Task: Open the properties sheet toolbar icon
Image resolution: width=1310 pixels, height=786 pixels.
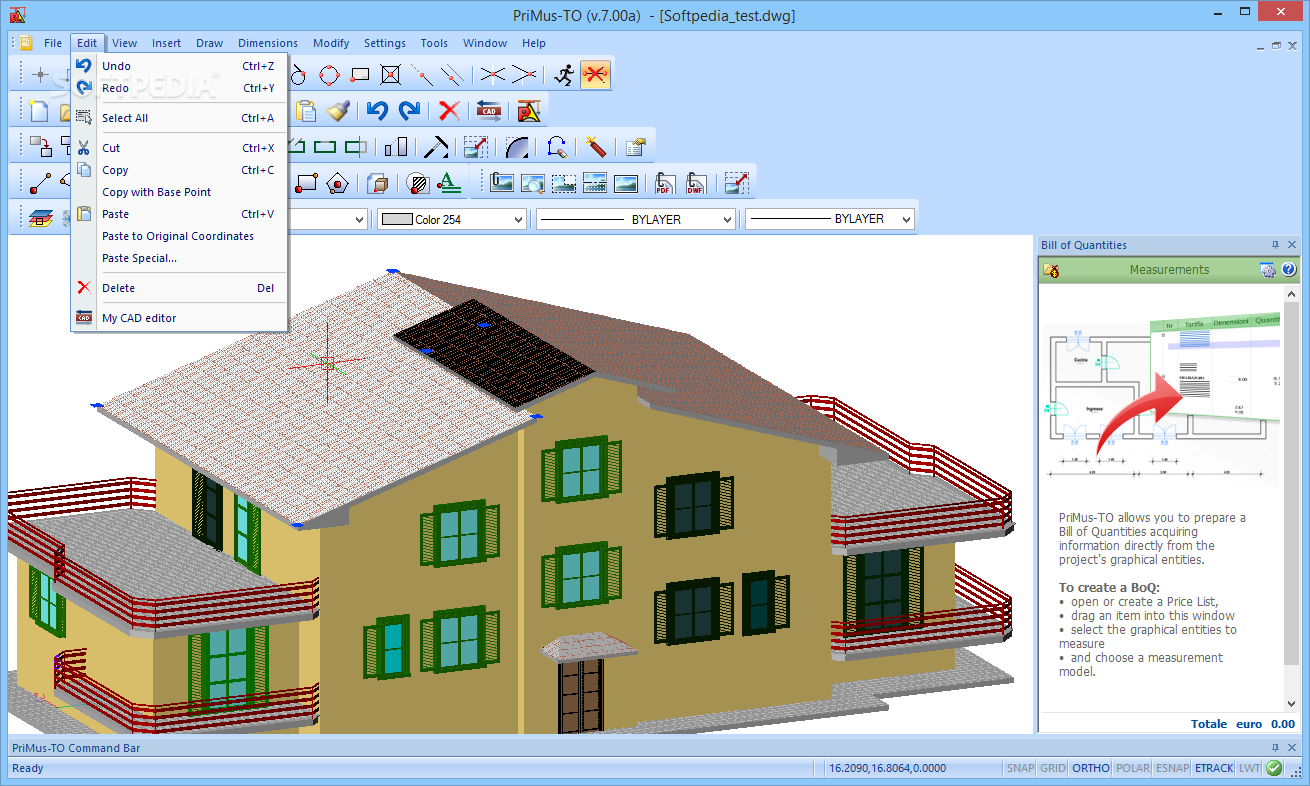Action: coord(636,147)
